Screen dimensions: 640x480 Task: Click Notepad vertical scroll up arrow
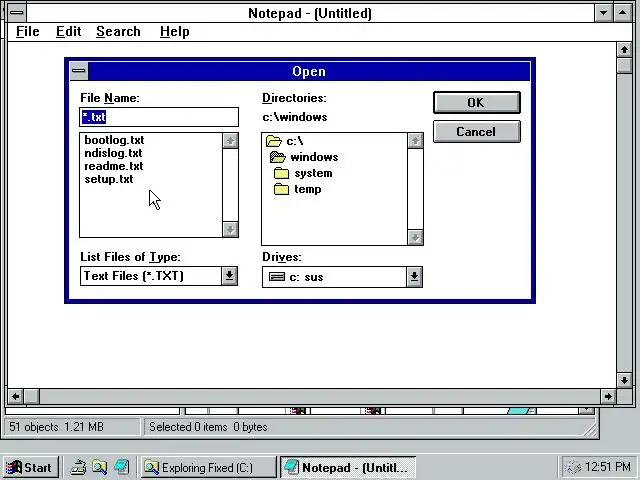624,50
